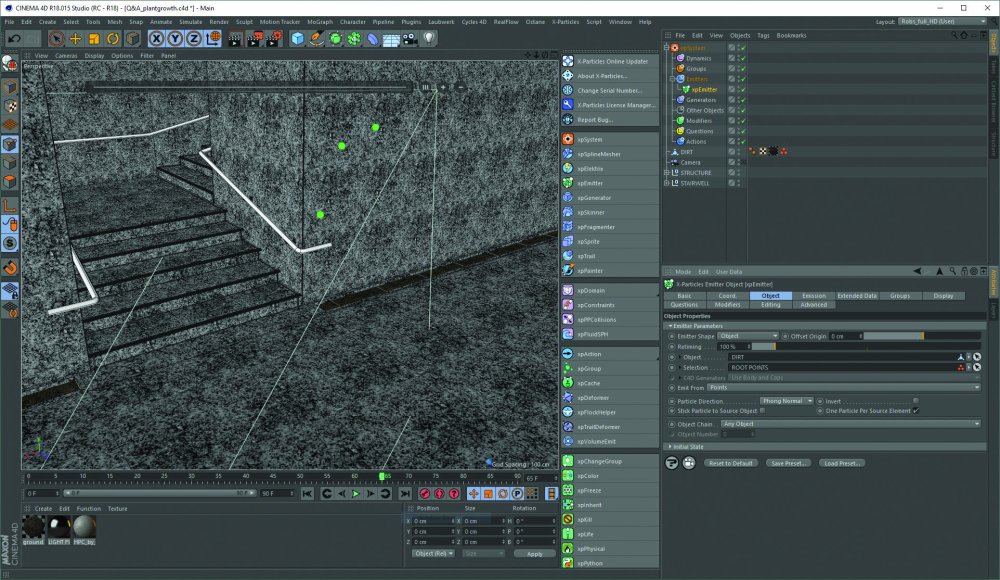This screenshot has width=1000, height=580.
Task: Jump to the end of the animation
Action: [405, 494]
